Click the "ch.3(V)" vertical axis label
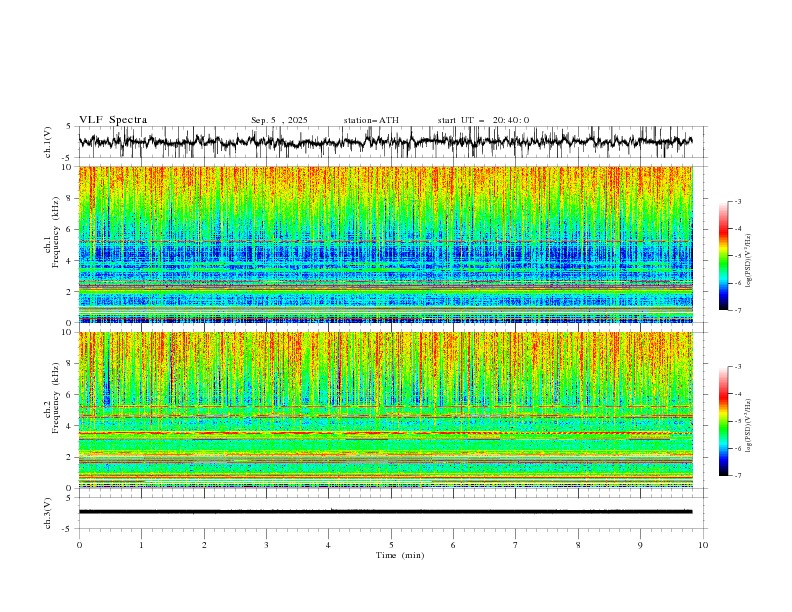The height and width of the screenshot is (612, 792). pos(48,513)
